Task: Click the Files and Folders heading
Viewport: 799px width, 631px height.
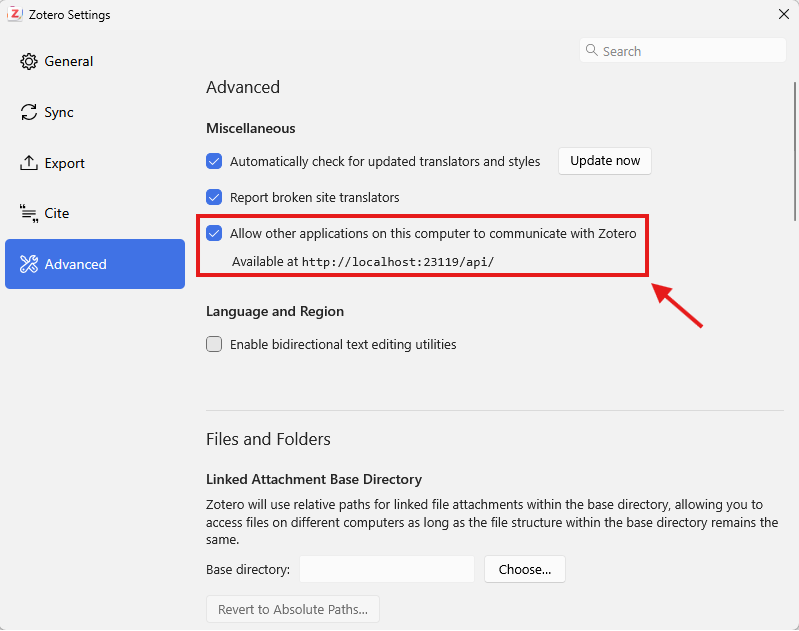Action: tap(269, 439)
